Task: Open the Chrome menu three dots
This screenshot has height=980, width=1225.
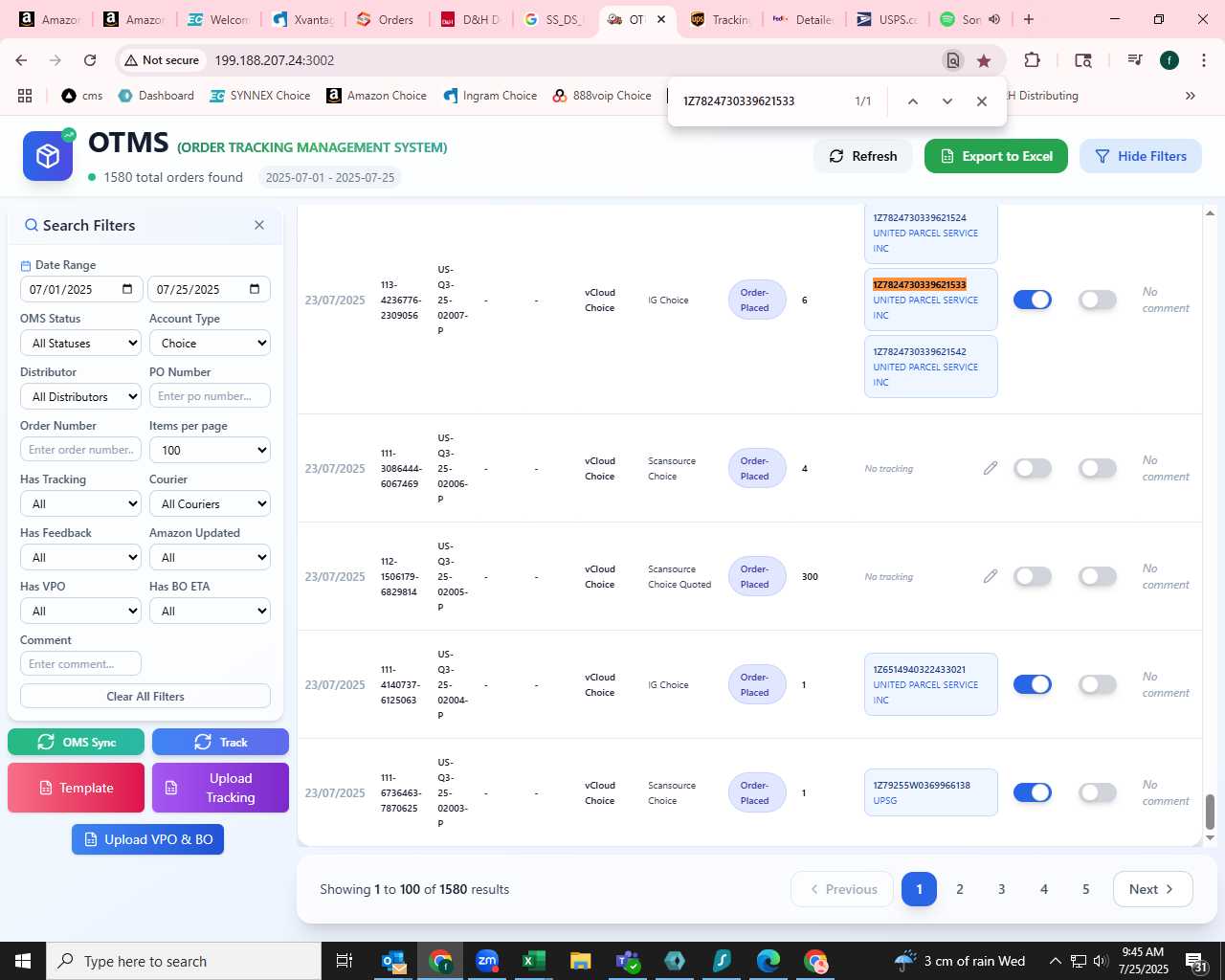Action: coord(1203,60)
